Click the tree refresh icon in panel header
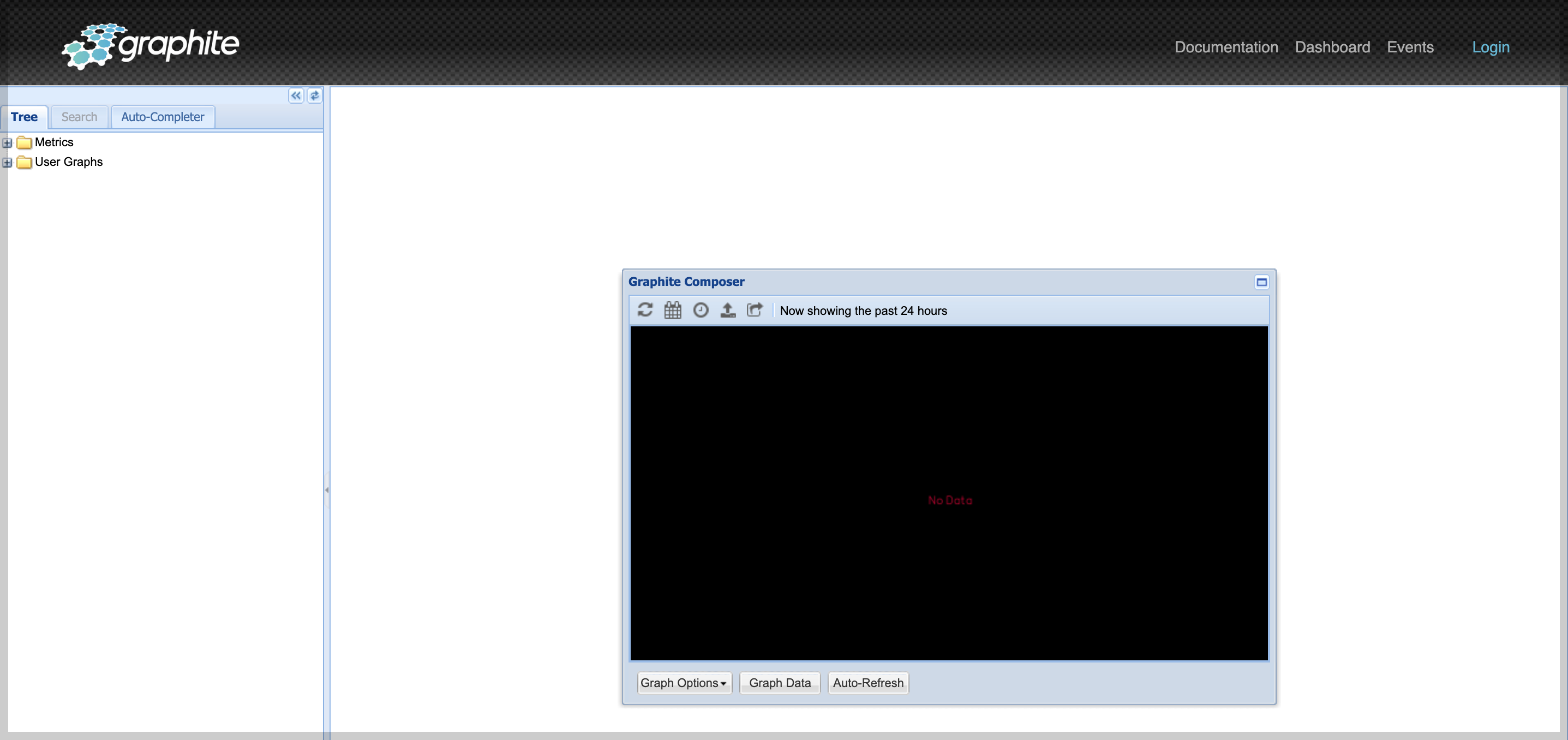Screen dimensions: 1568x740 [x=314, y=96]
